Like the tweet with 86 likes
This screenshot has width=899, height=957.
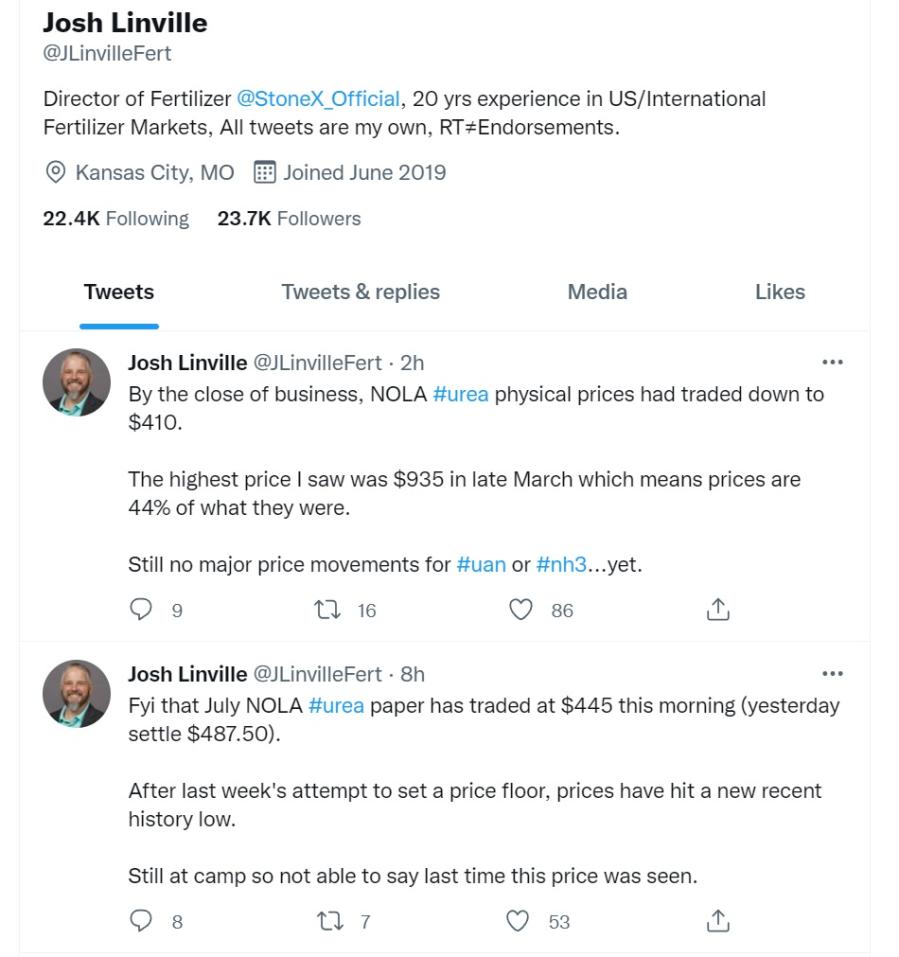pos(521,610)
